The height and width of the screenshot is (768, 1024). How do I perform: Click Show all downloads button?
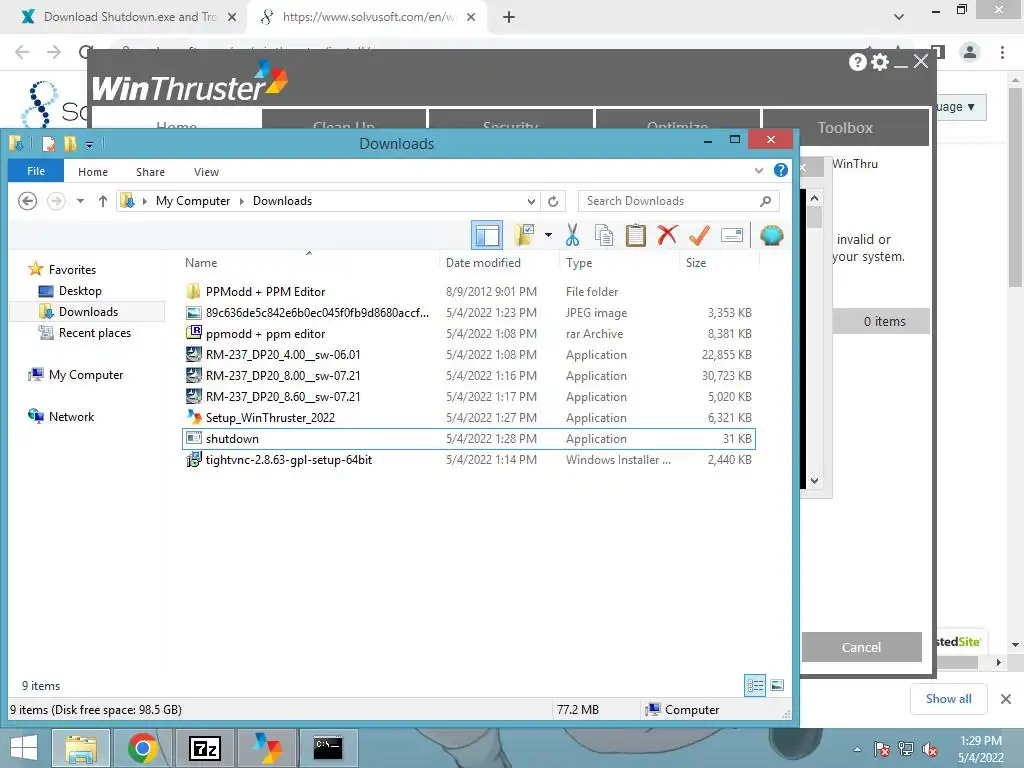click(948, 699)
